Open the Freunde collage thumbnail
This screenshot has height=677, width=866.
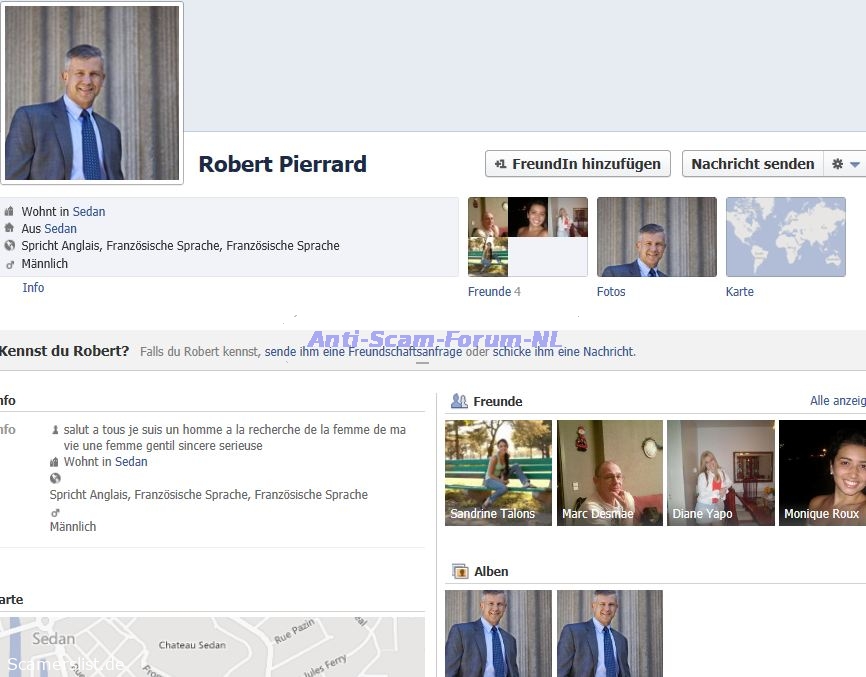527,237
